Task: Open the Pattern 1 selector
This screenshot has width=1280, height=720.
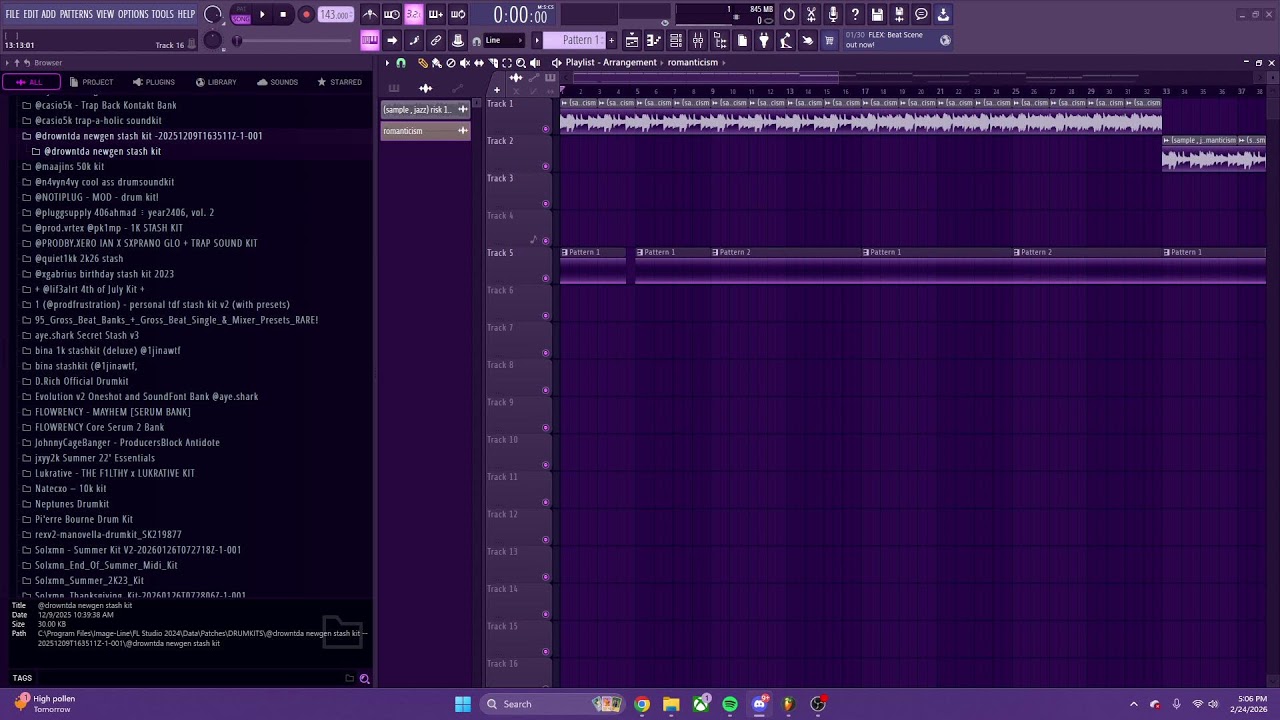Action: [580, 41]
